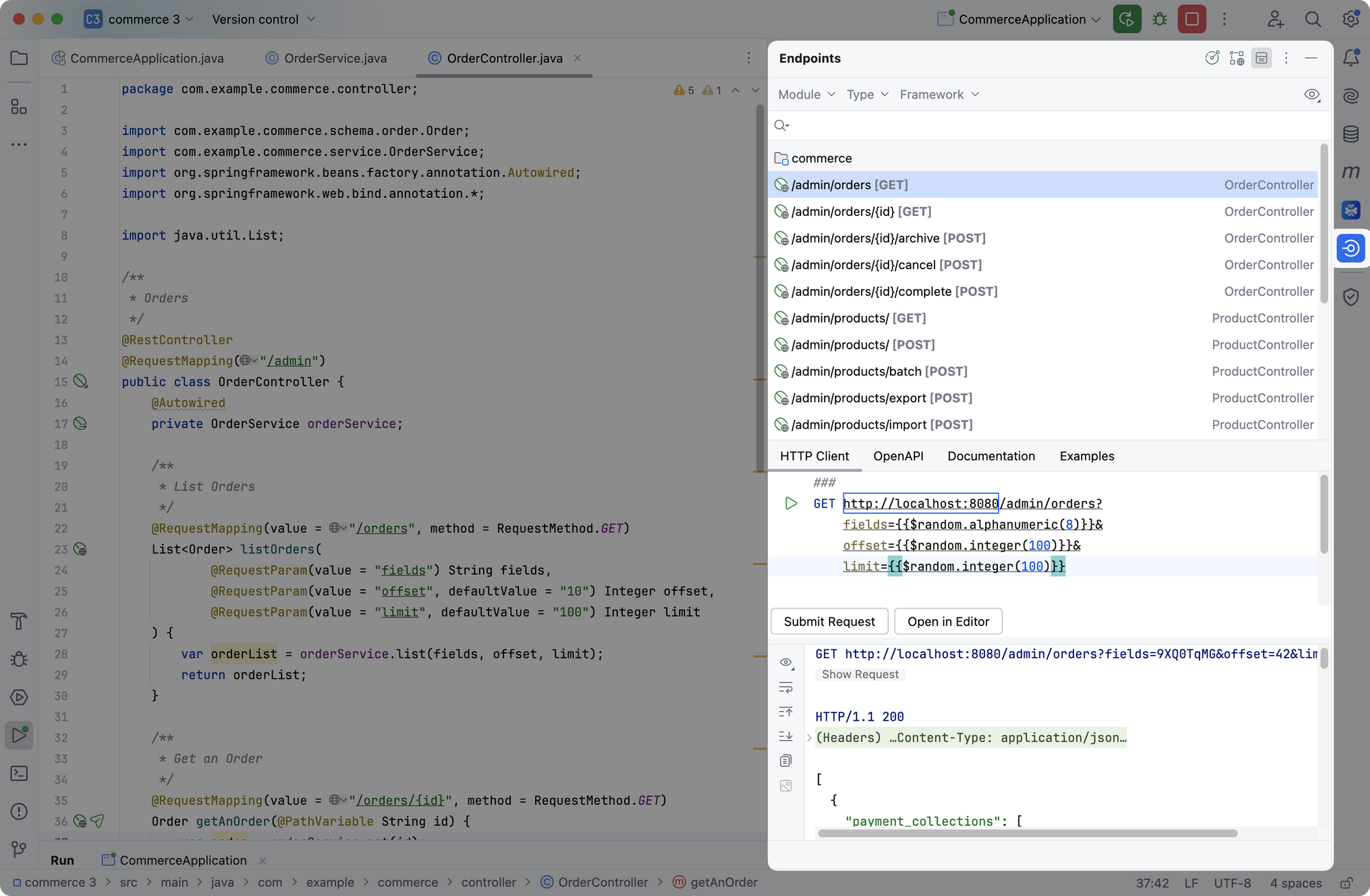Image resolution: width=1370 pixels, height=896 pixels.
Task: Open the Debug tool window in left sidebar
Action: [19, 659]
